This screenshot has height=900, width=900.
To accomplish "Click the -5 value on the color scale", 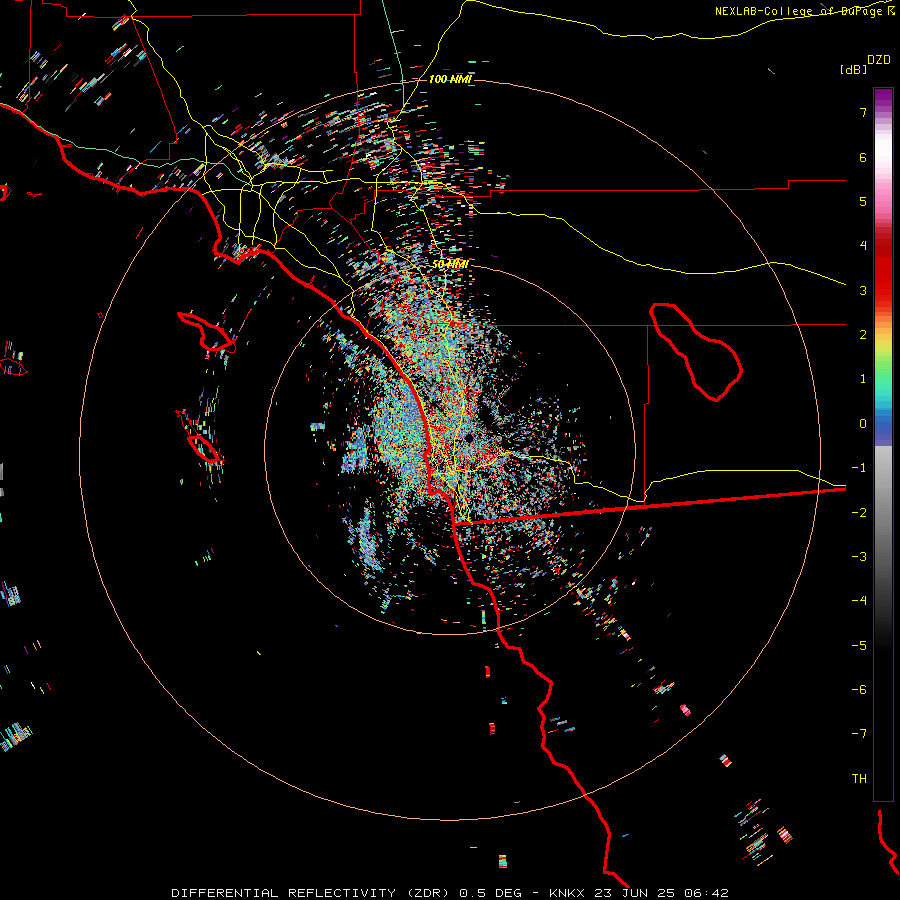I will pos(859,646).
